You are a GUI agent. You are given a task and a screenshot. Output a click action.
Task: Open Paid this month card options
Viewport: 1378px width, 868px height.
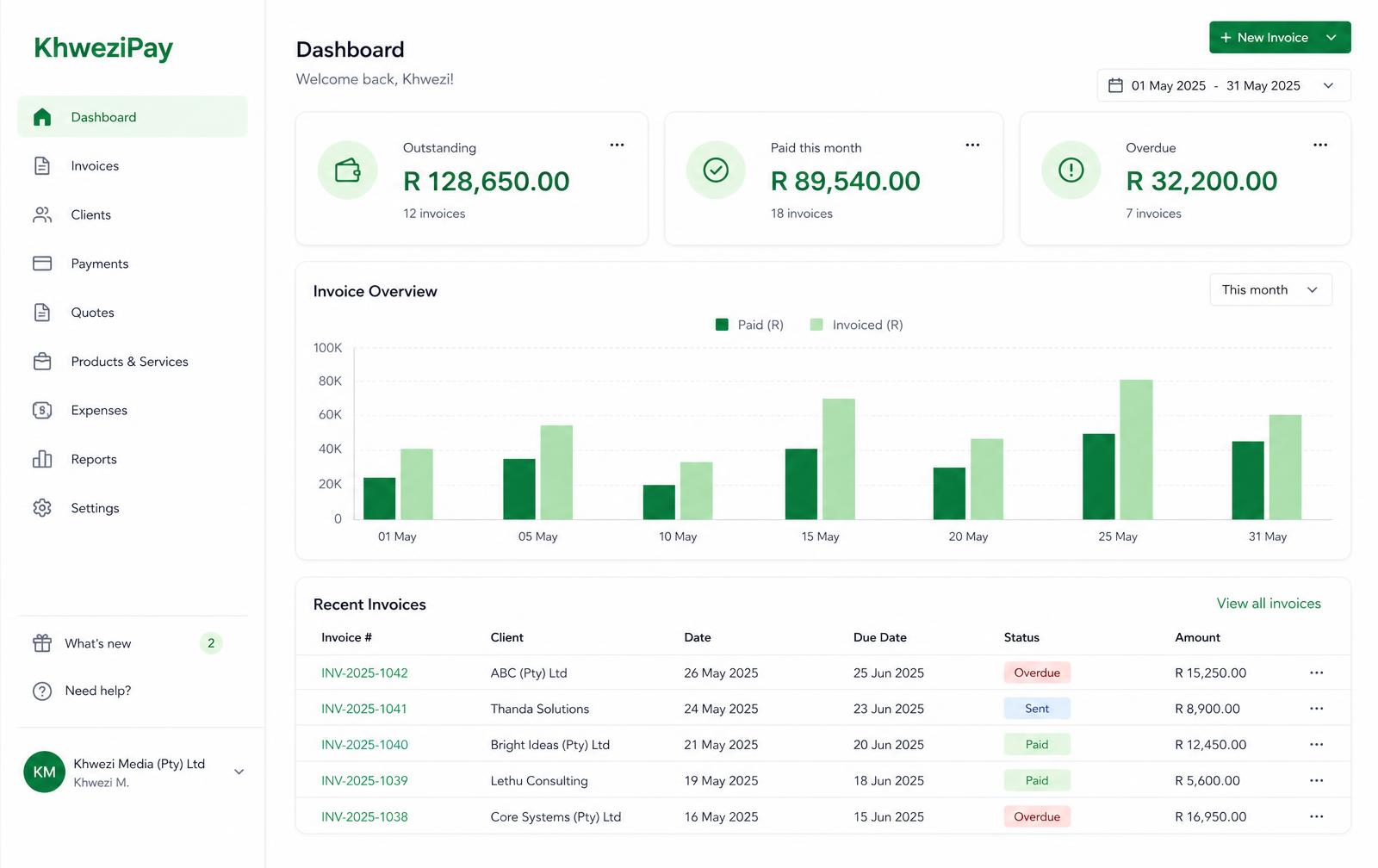(x=972, y=145)
